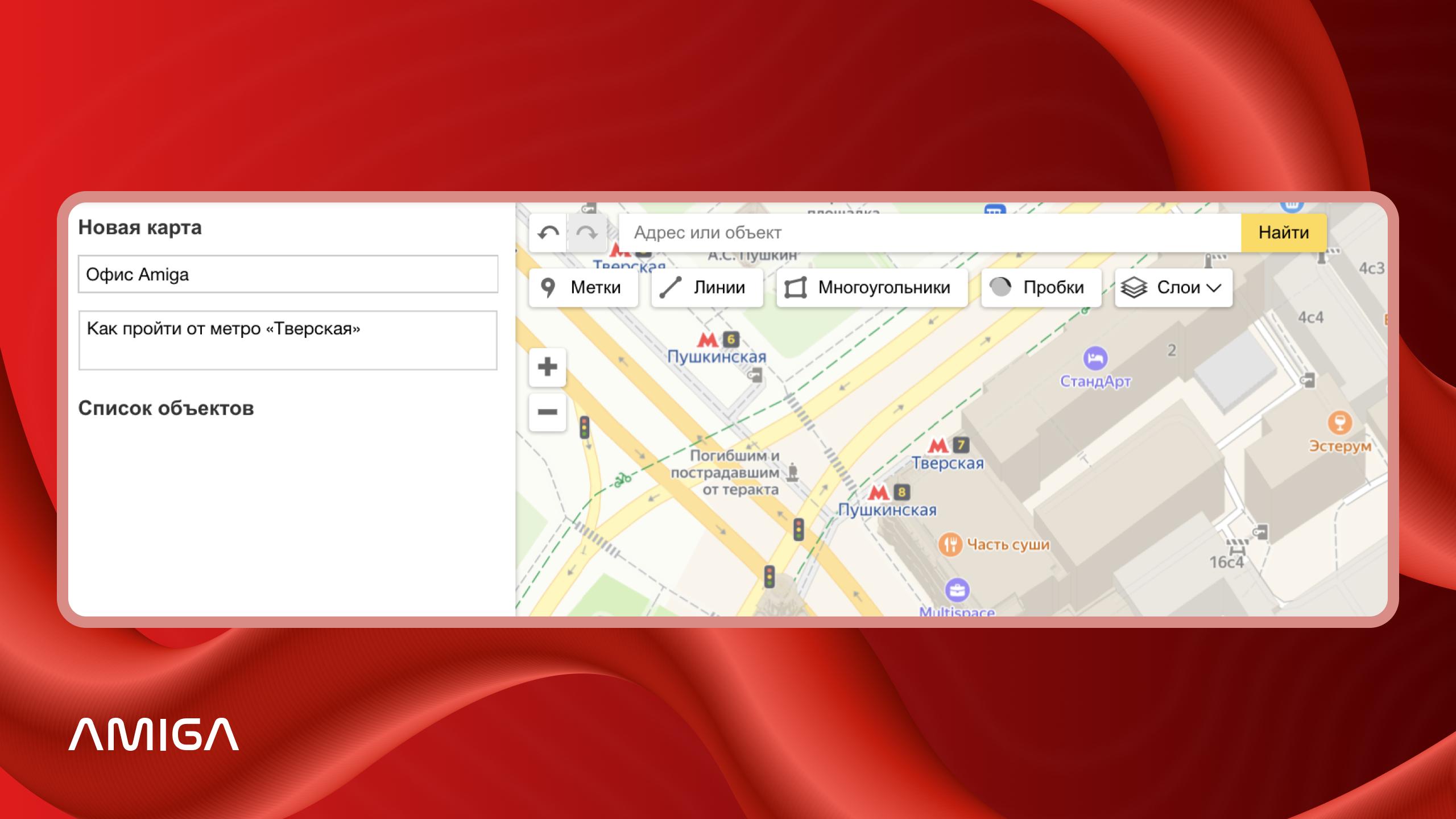Click the redo arrow button
The image size is (1456, 819).
click(x=586, y=233)
